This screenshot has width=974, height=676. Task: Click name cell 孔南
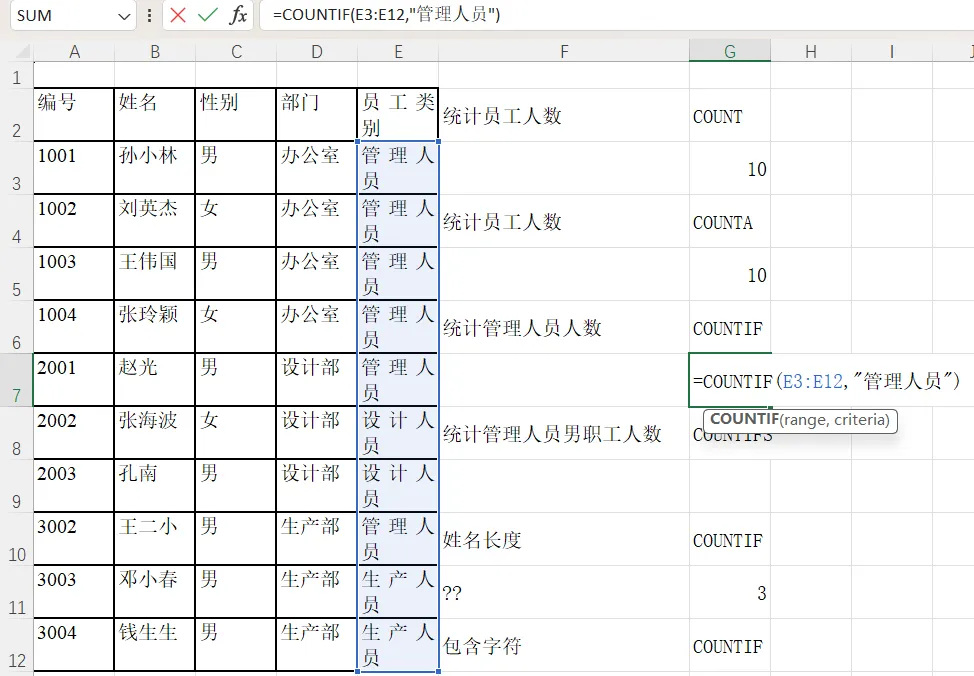point(155,486)
